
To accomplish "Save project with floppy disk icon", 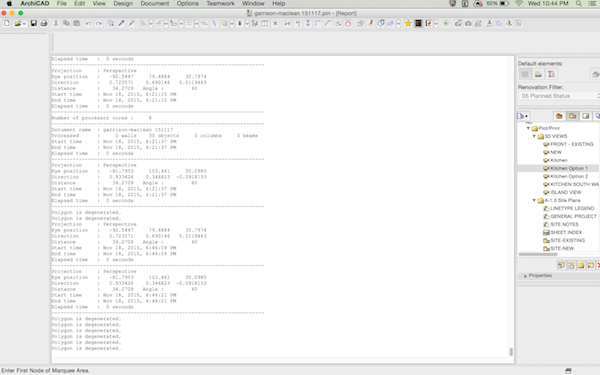I will tap(34, 23).
